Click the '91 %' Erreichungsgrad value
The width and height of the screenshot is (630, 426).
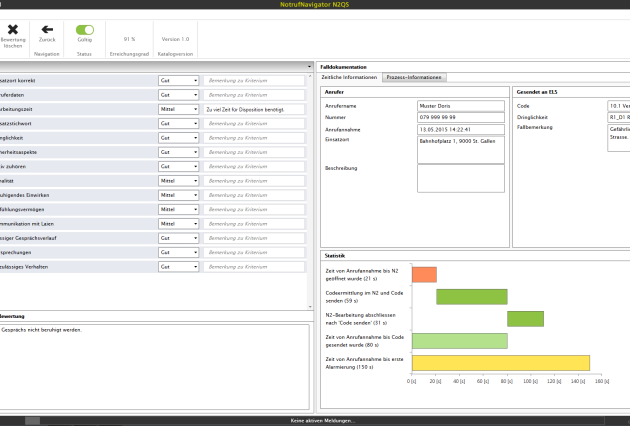tap(129, 39)
